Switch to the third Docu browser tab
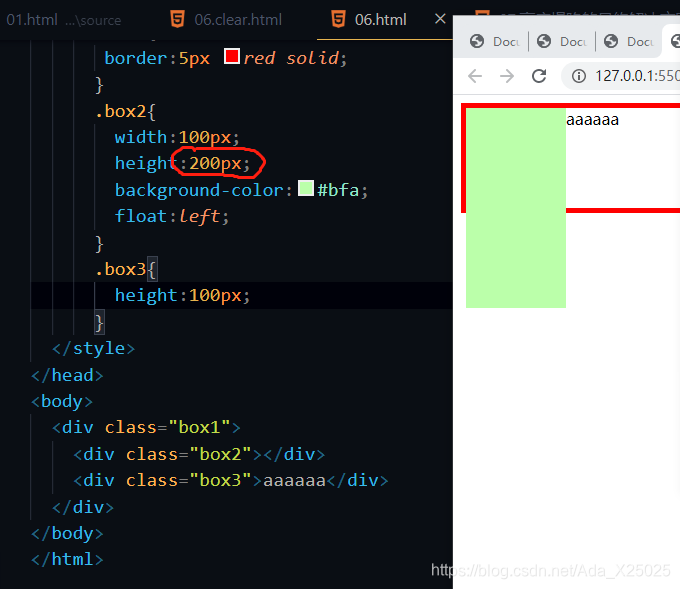This screenshot has height=589, width=680. 628,41
